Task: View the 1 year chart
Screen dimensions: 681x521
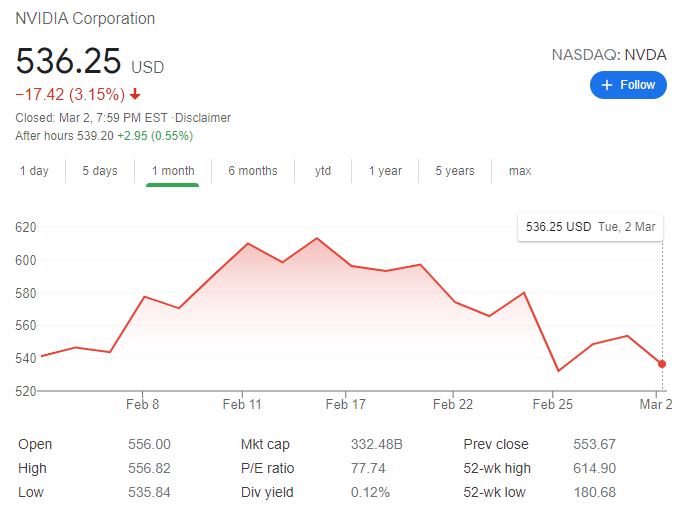Action: 385,171
